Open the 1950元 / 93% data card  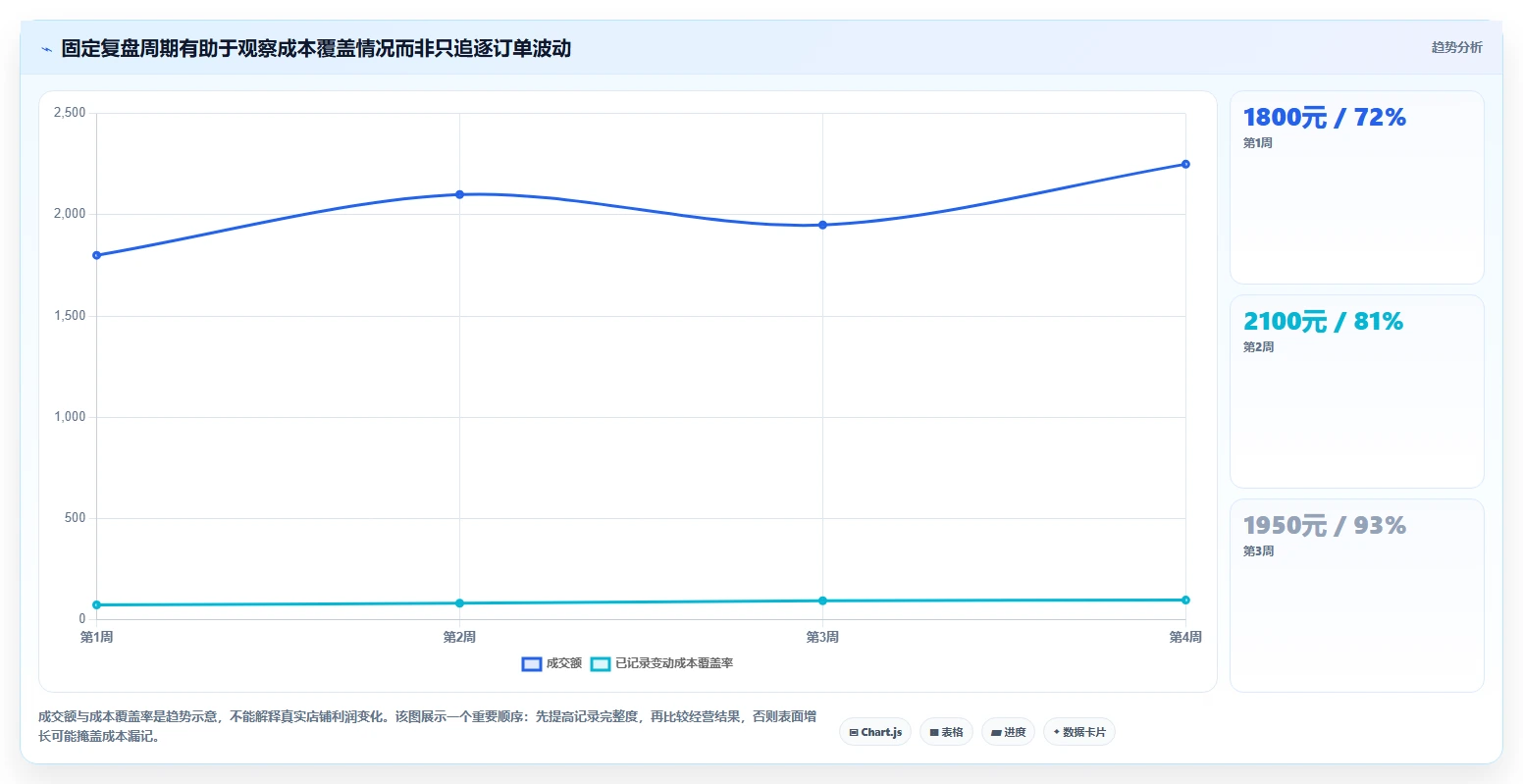point(1356,596)
